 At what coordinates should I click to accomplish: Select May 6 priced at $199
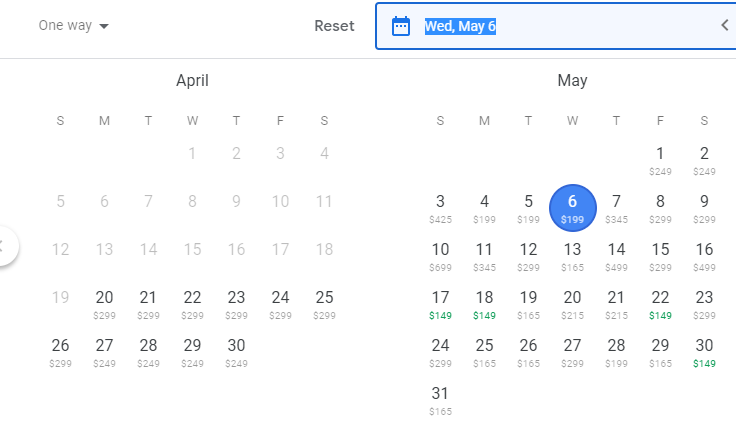[572, 206]
